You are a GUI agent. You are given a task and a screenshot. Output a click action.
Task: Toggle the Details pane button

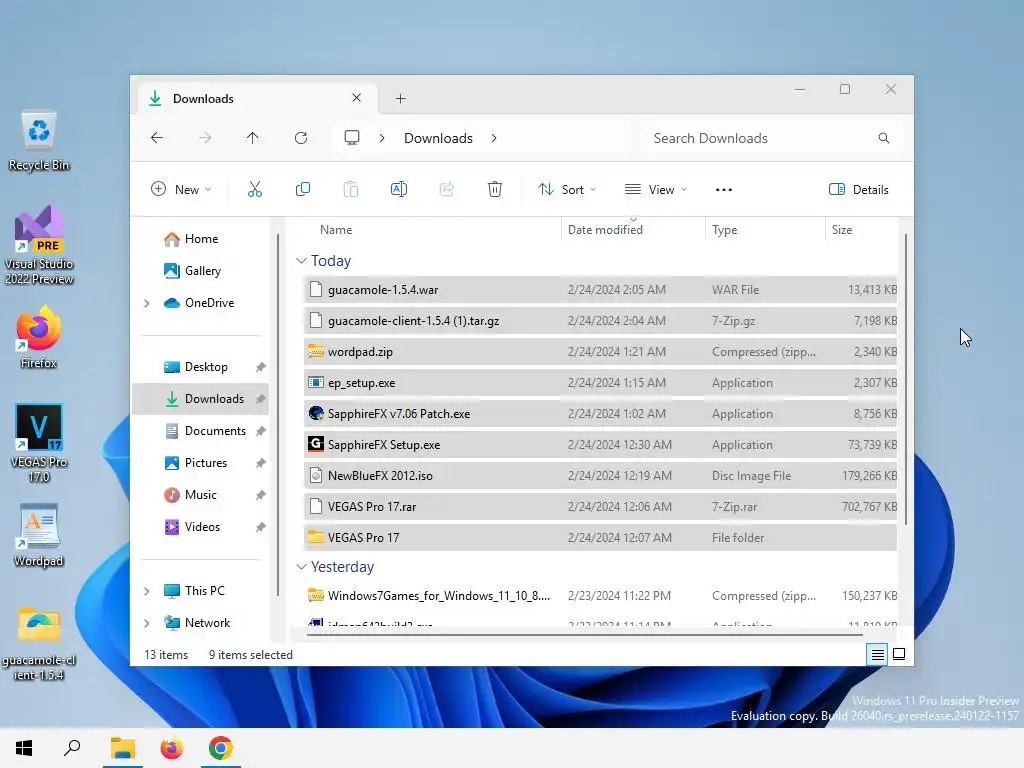coord(858,189)
